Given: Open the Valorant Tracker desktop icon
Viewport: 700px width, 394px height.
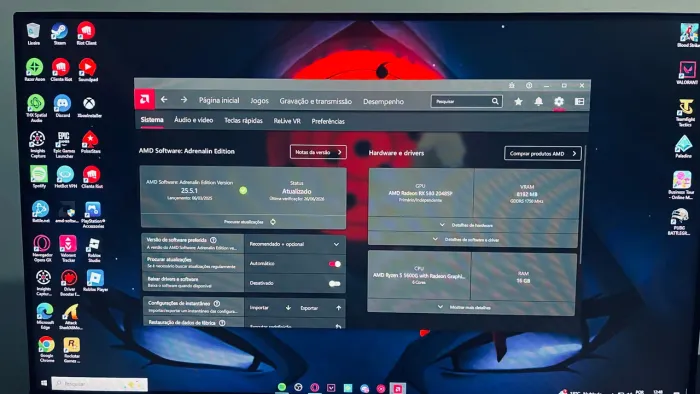Looking at the screenshot, I should pyautogui.click(x=68, y=249).
